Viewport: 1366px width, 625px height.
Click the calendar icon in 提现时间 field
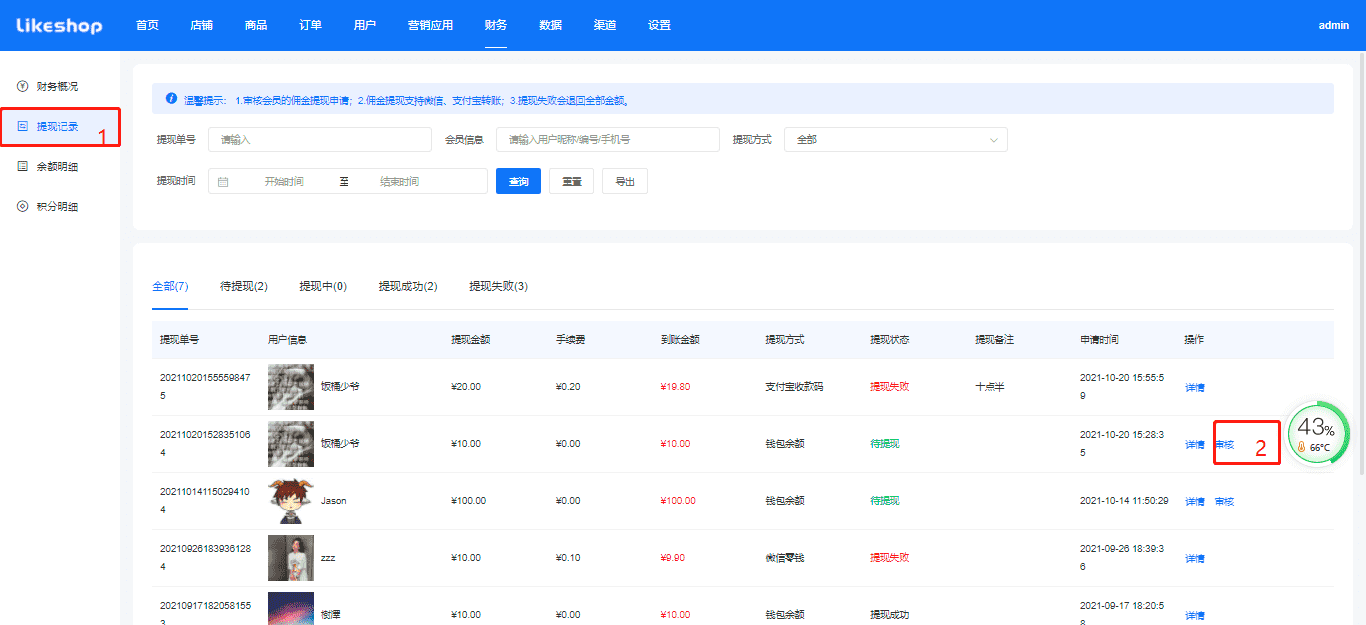point(223,181)
